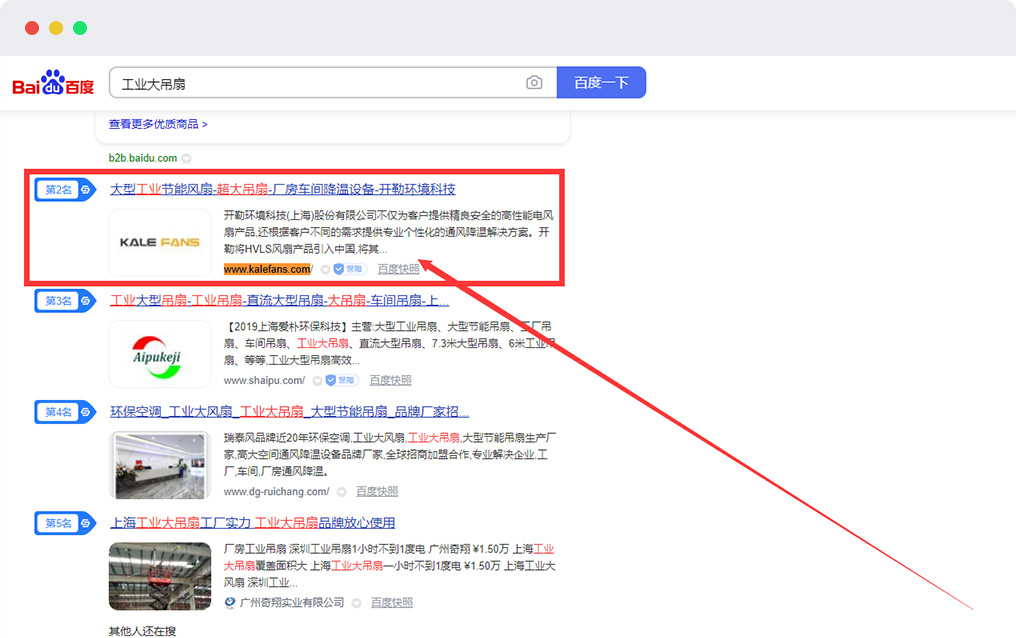Open 百度快照 for dg-ruichang result
Screen dimensions: 1016x638
point(377,492)
